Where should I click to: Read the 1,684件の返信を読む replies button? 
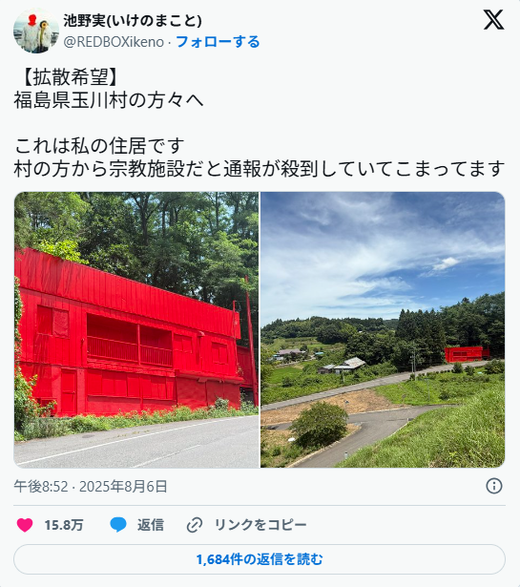pyautogui.click(x=259, y=559)
